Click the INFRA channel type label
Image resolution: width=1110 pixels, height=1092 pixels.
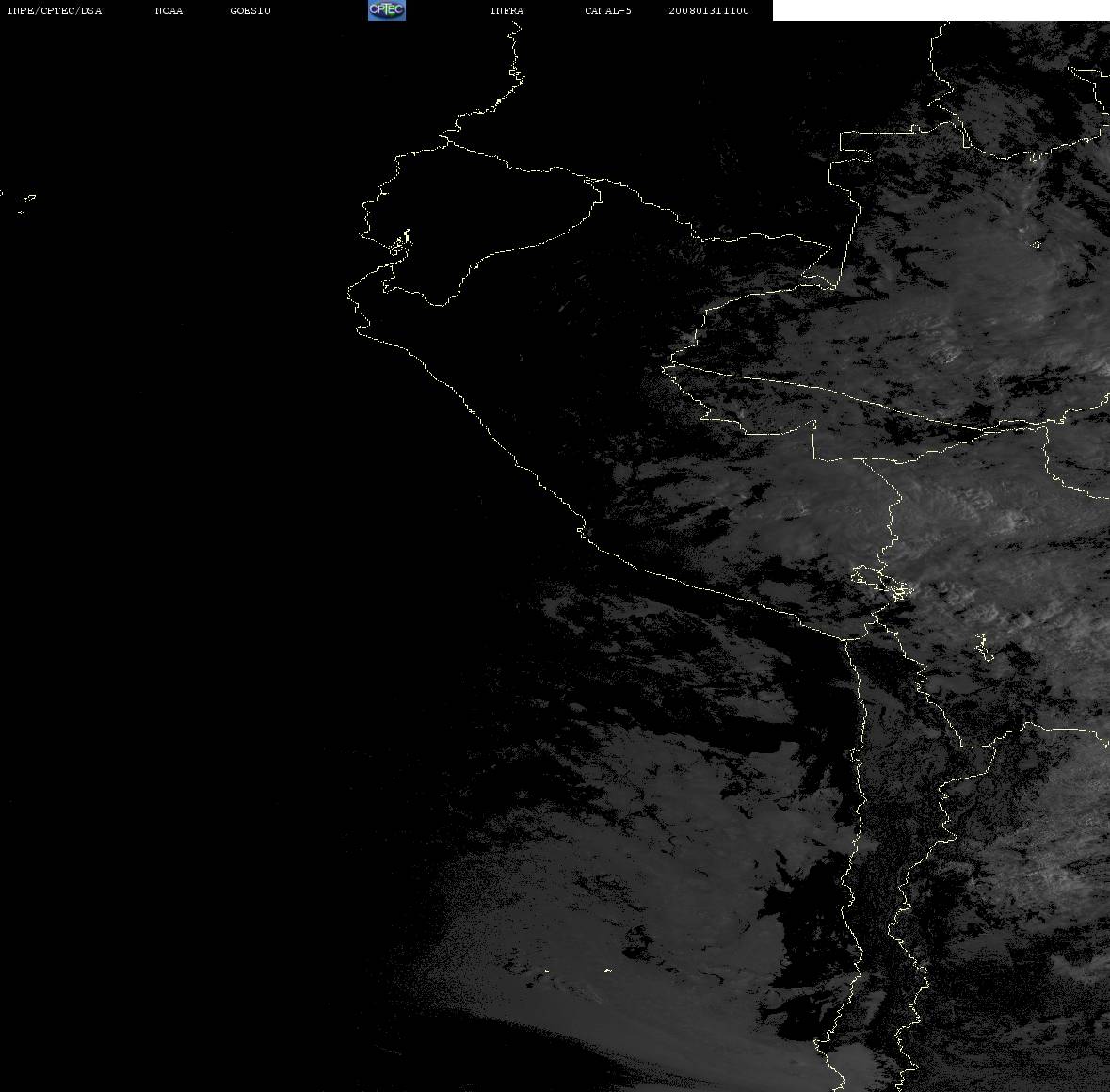507,10
